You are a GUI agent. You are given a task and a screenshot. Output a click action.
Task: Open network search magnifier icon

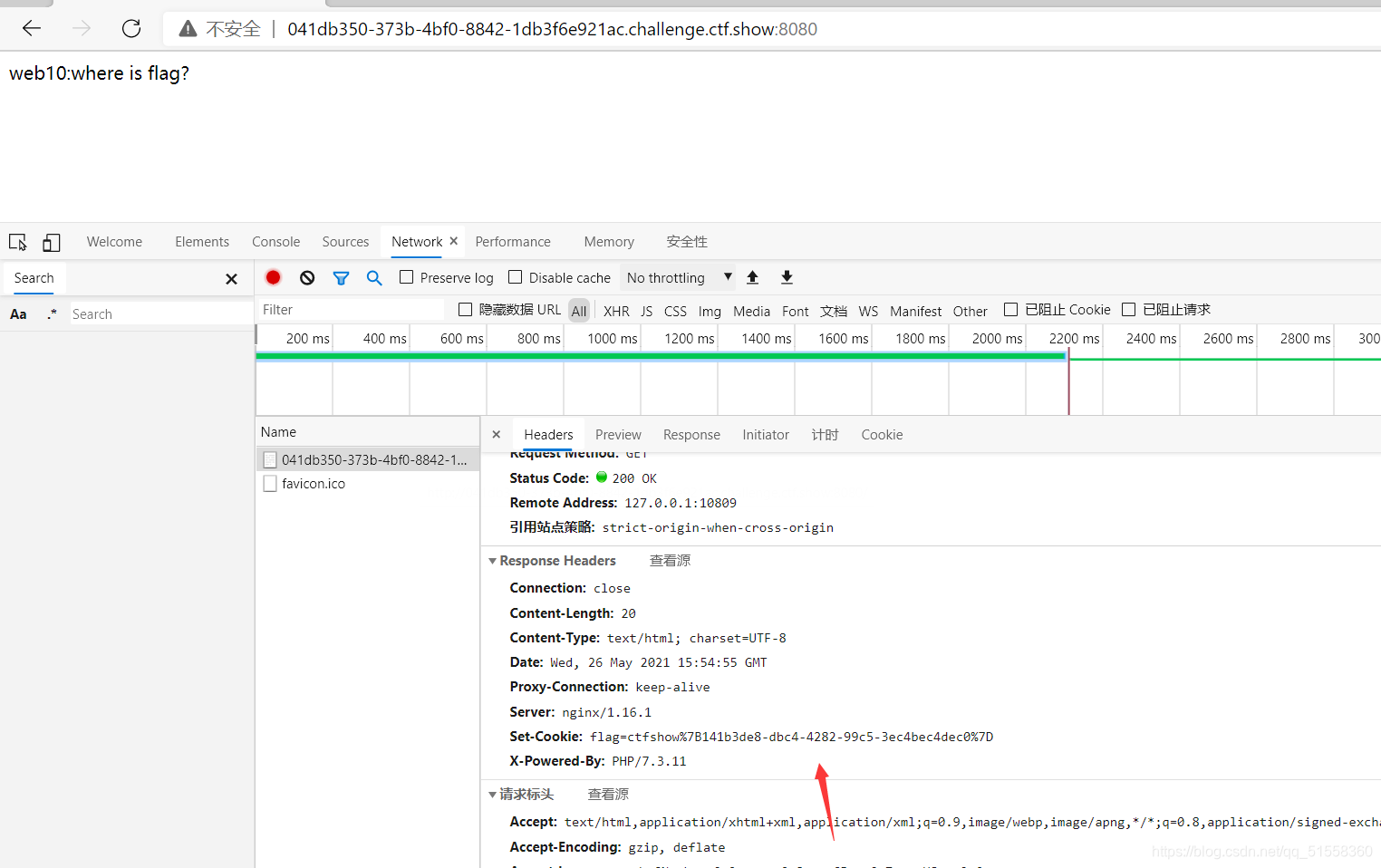pos(374,278)
